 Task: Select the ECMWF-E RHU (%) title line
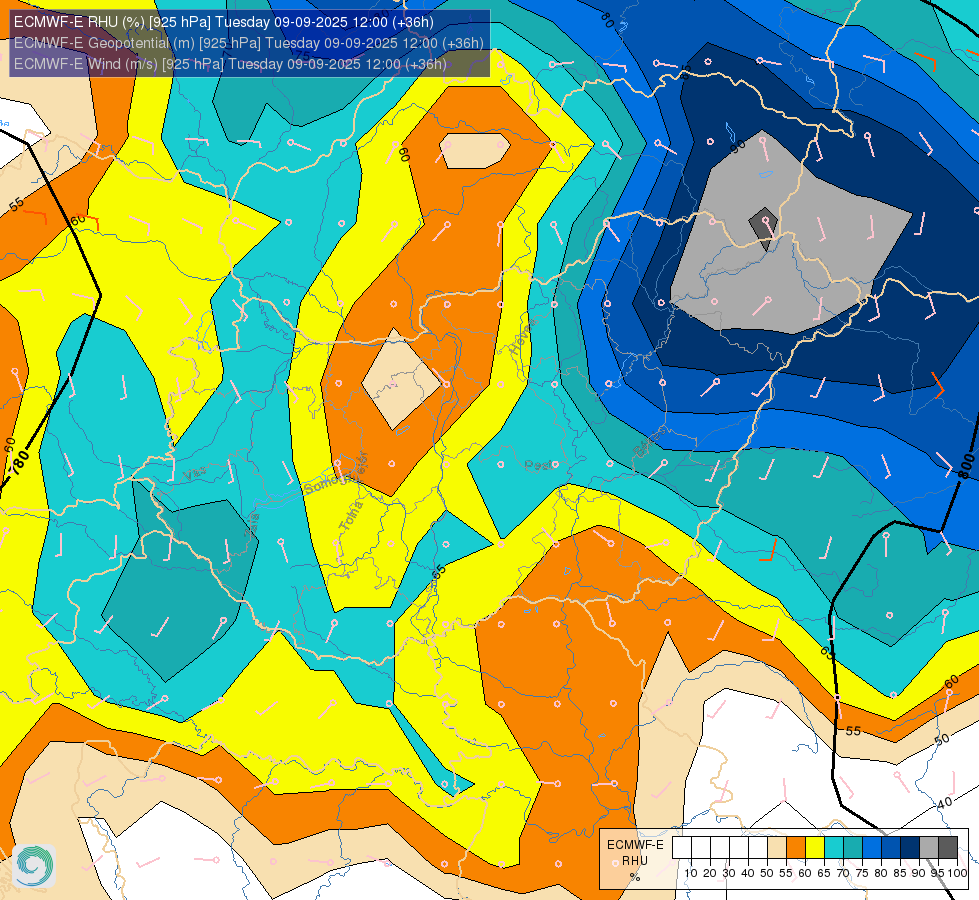224,22
